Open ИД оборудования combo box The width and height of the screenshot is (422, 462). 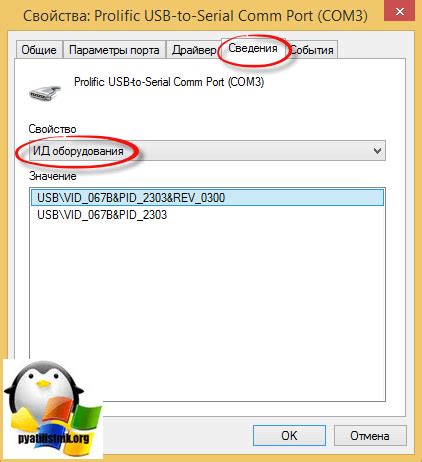click(207, 151)
